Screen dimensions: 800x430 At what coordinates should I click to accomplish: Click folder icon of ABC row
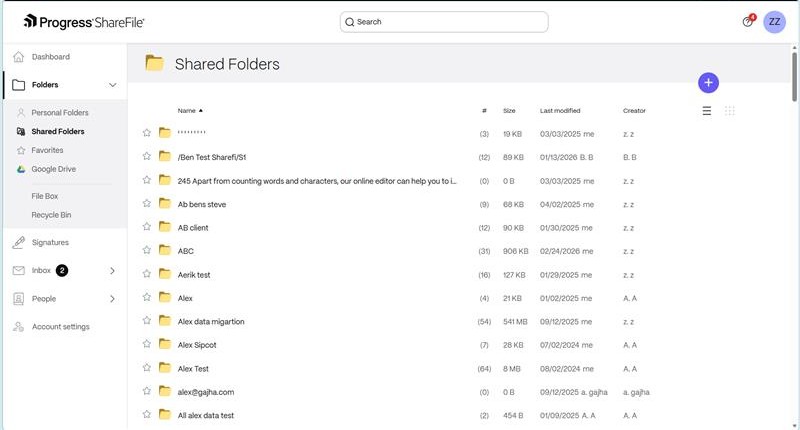pos(165,250)
